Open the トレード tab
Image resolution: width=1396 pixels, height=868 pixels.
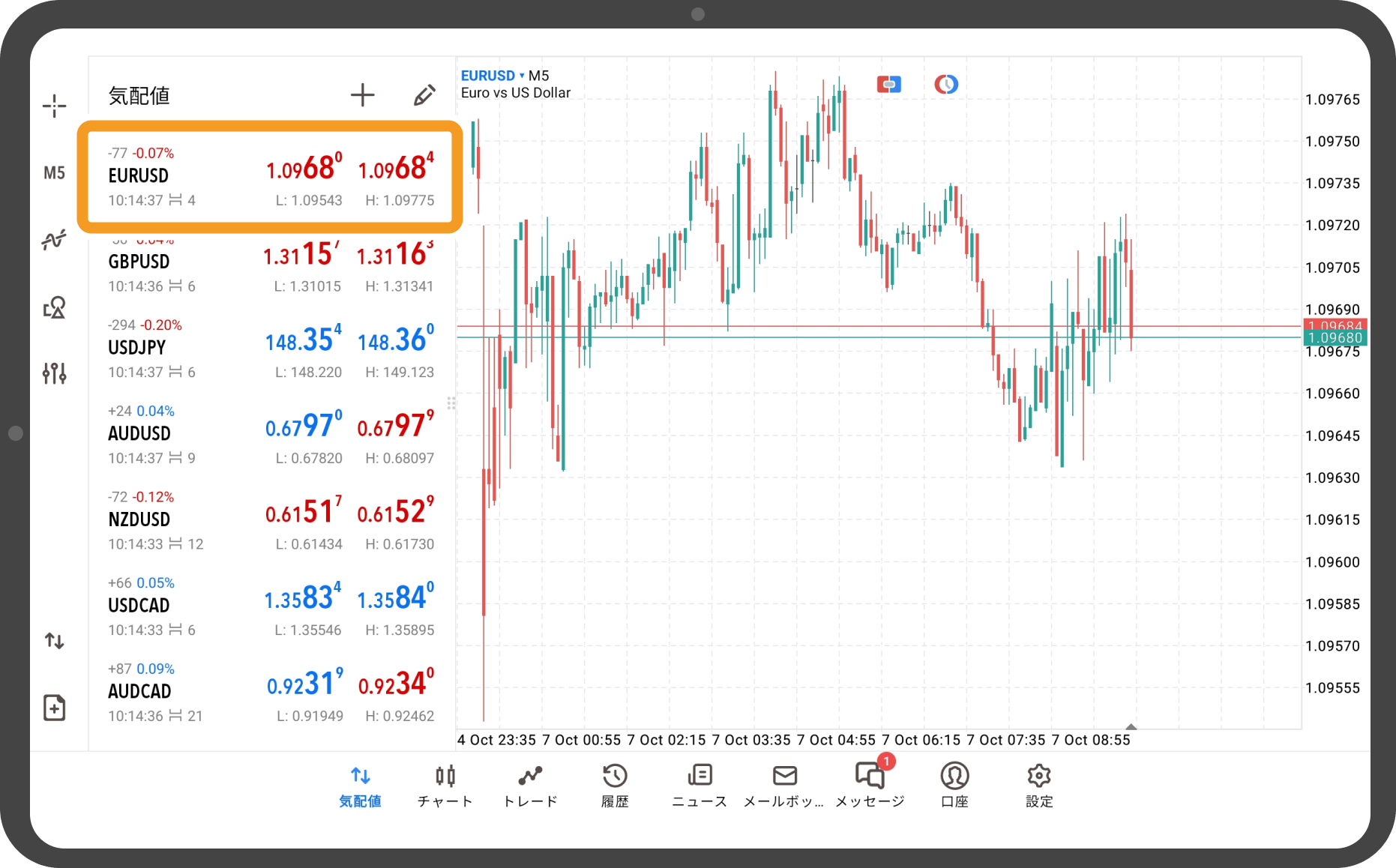(530, 785)
